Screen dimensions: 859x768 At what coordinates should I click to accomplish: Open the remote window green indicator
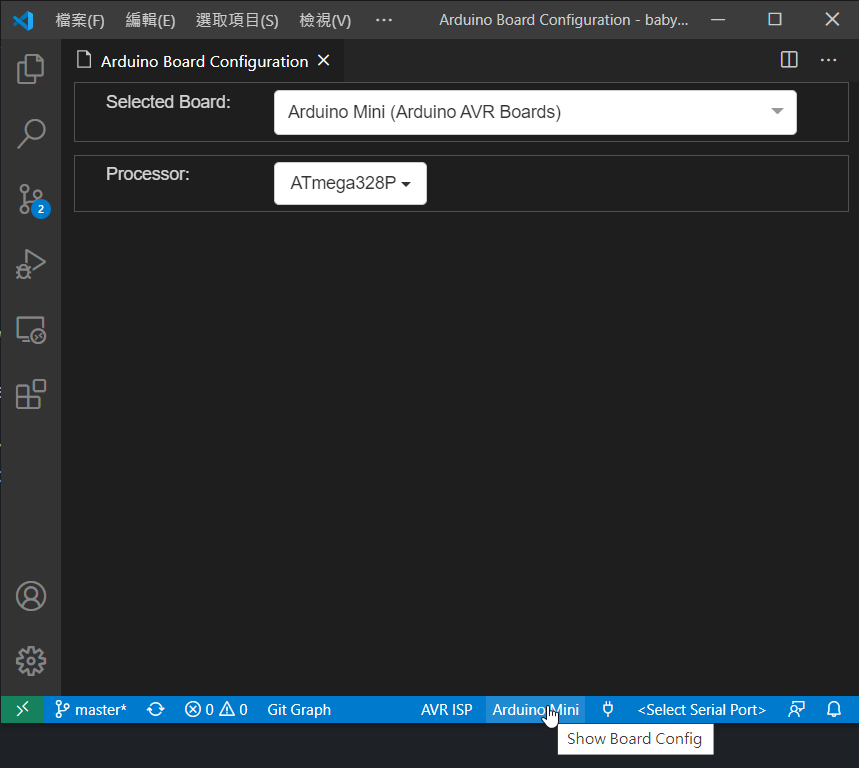[x=22, y=709]
